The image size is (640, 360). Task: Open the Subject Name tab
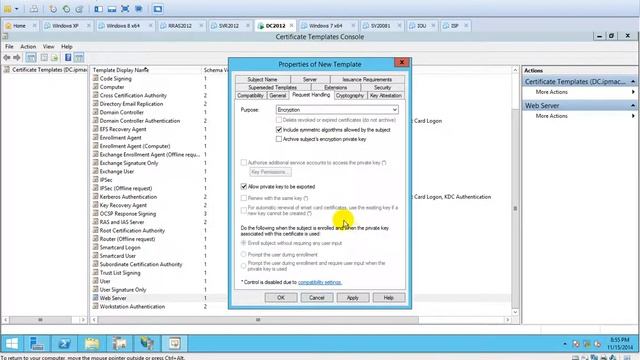262,80
